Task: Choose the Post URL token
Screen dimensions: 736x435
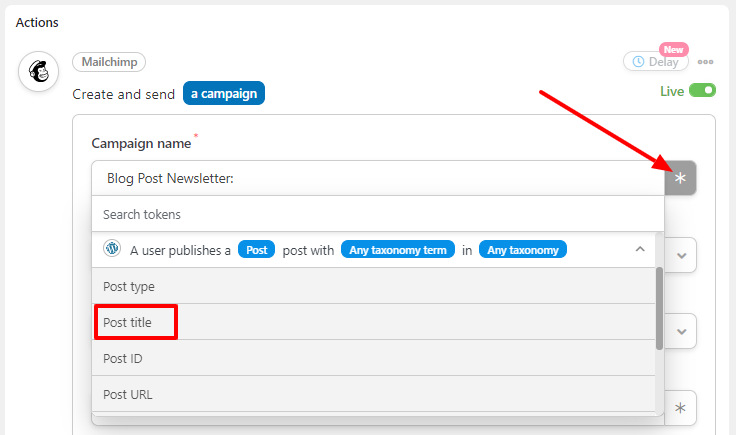Action: click(374, 394)
